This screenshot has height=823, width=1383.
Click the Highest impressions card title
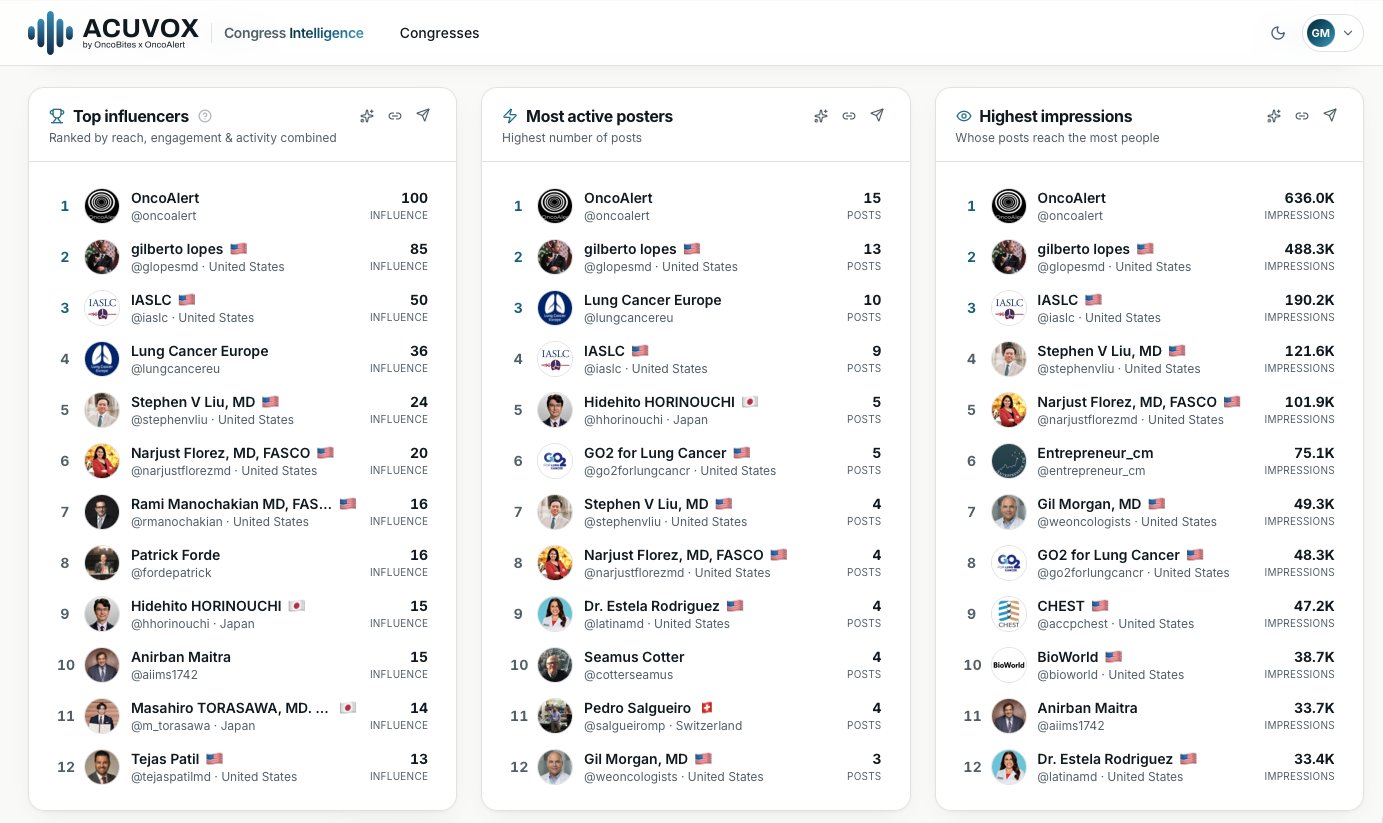[x=1055, y=116]
